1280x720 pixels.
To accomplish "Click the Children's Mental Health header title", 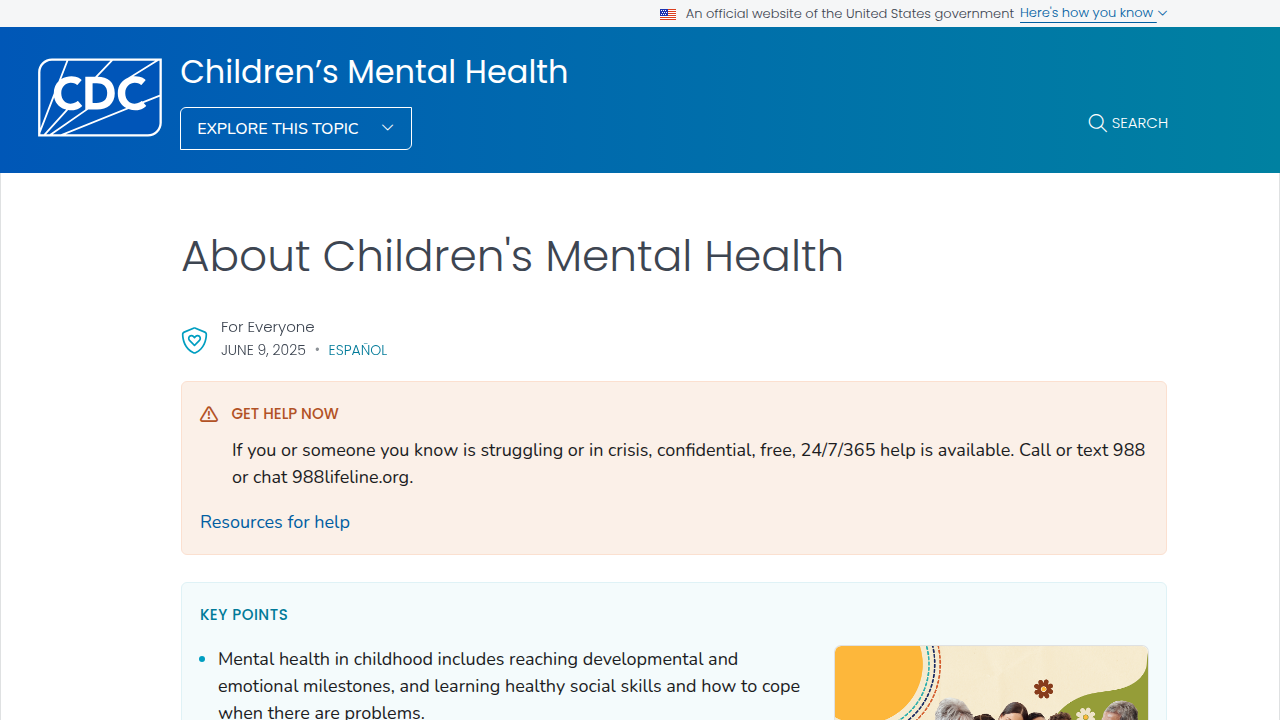I will [374, 72].
